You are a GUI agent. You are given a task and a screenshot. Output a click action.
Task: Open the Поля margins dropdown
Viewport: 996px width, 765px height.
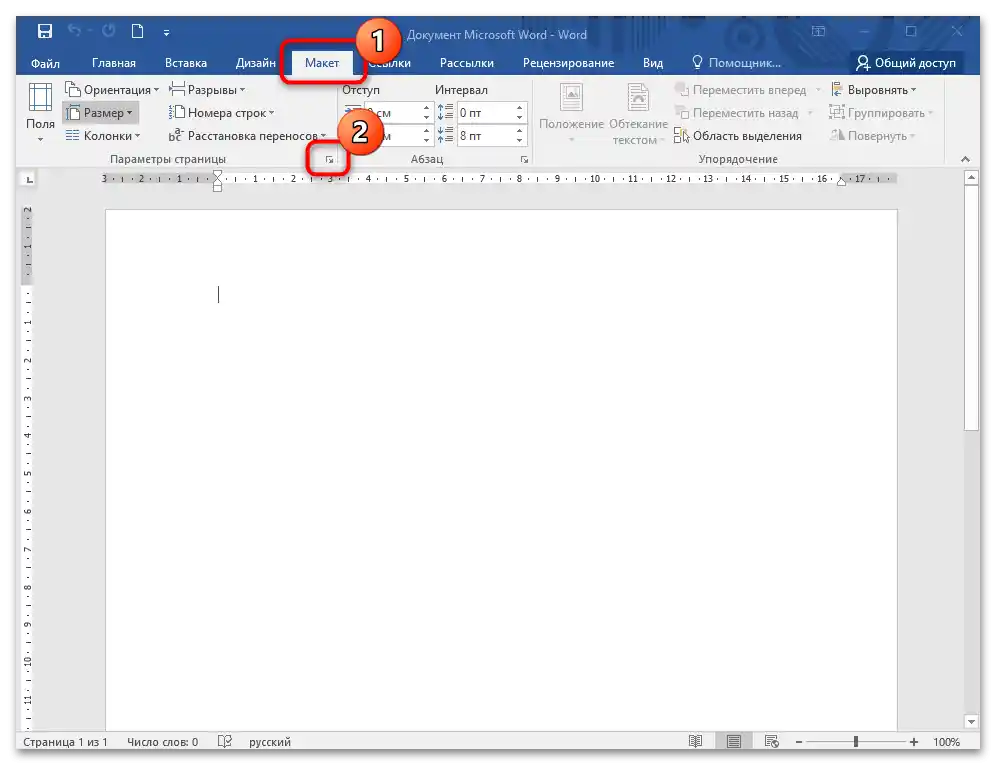pyautogui.click(x=40, y=113)
